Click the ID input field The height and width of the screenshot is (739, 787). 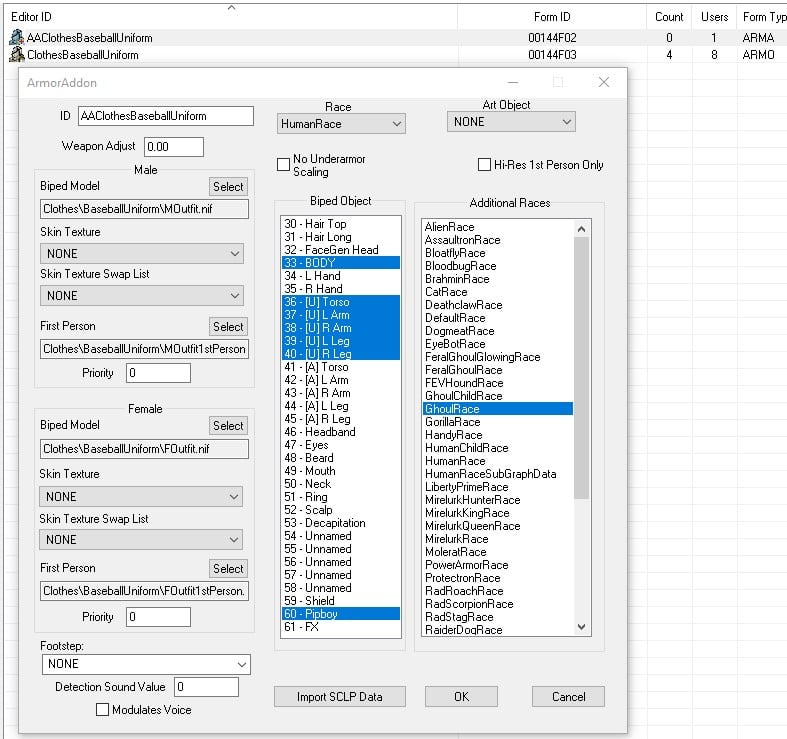[x=166, y=116]
